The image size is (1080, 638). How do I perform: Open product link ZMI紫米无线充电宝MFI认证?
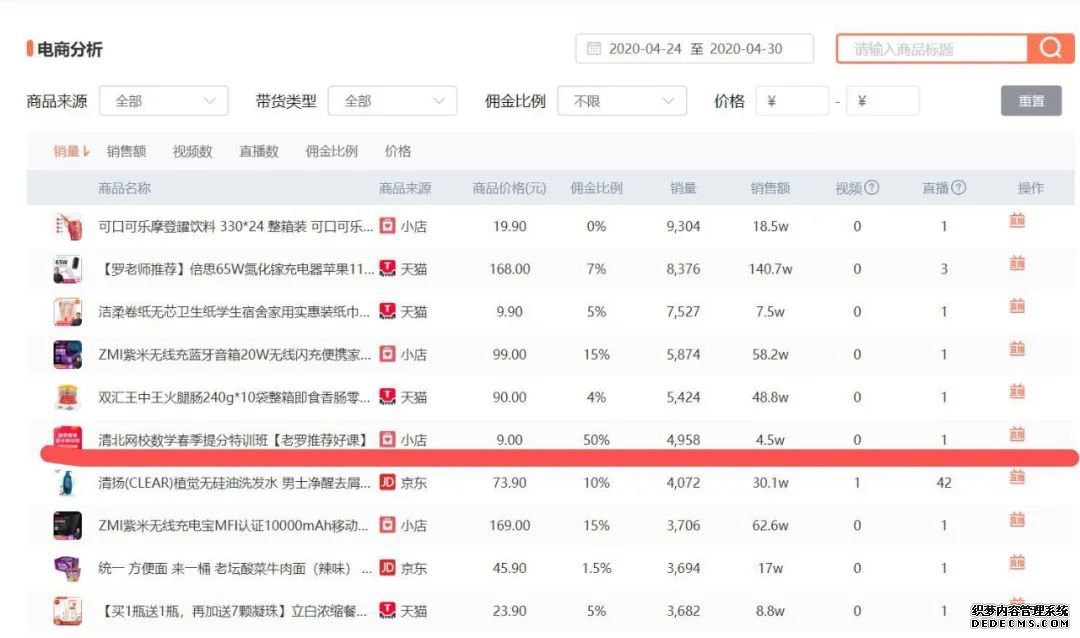233,525
